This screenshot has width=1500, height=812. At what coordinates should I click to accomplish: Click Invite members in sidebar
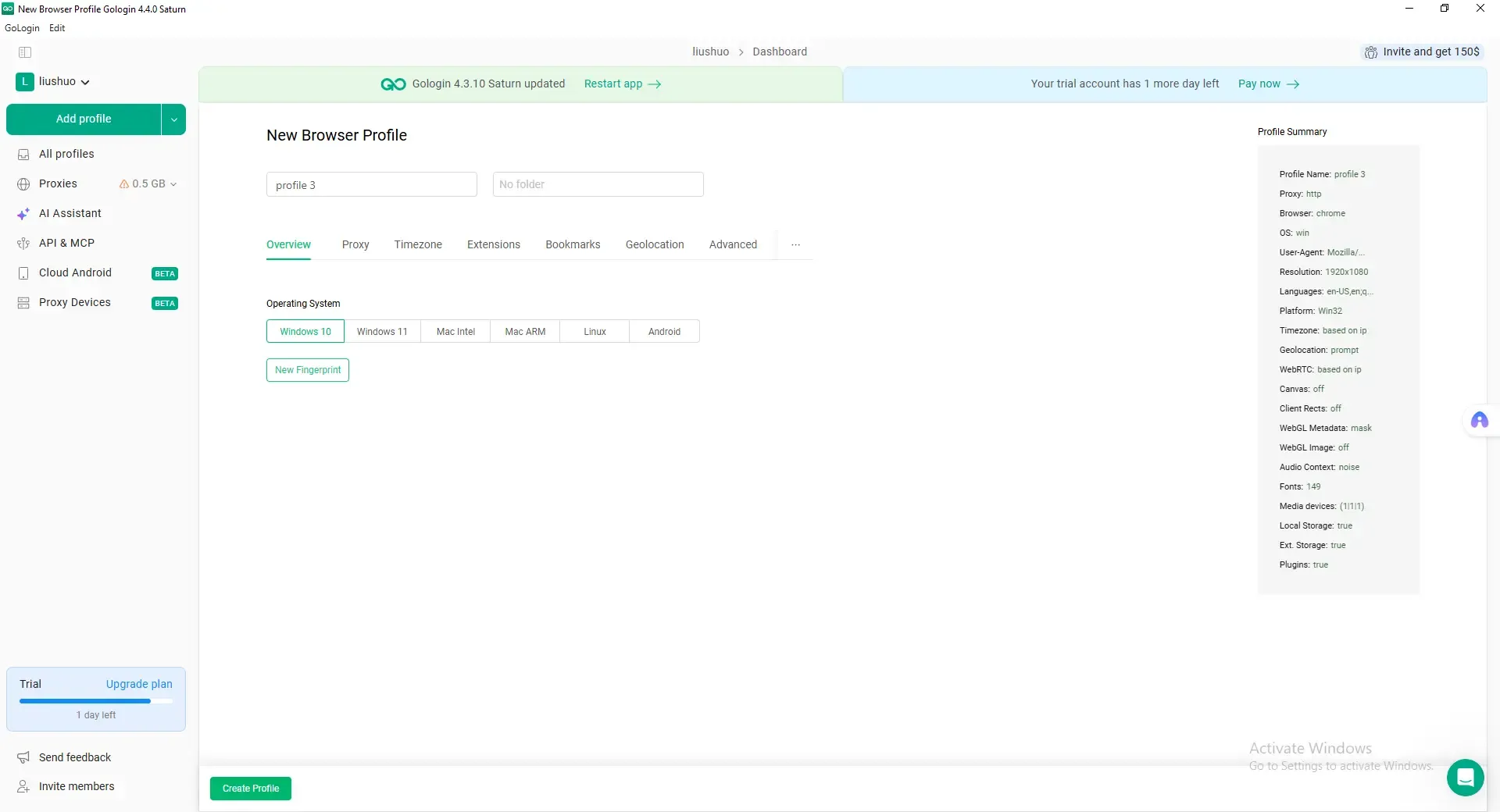[77, 786]
